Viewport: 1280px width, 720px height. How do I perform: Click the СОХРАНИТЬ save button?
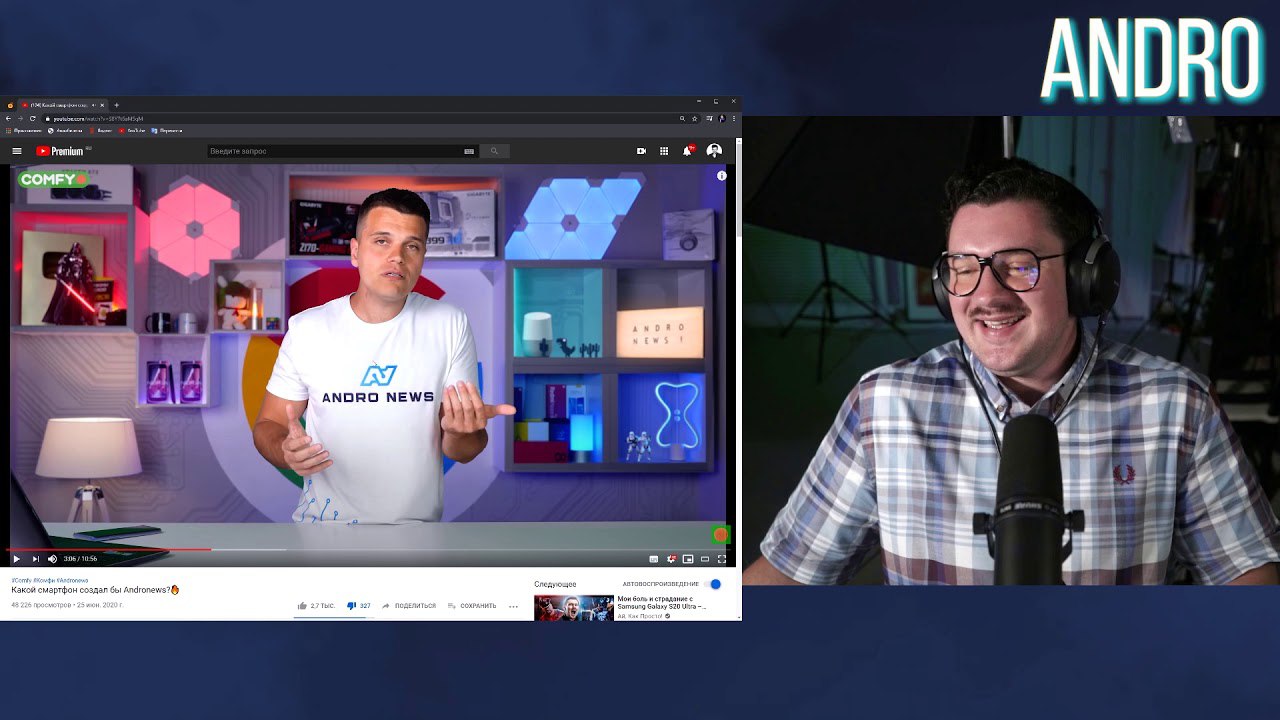click(x=472, y=606)
